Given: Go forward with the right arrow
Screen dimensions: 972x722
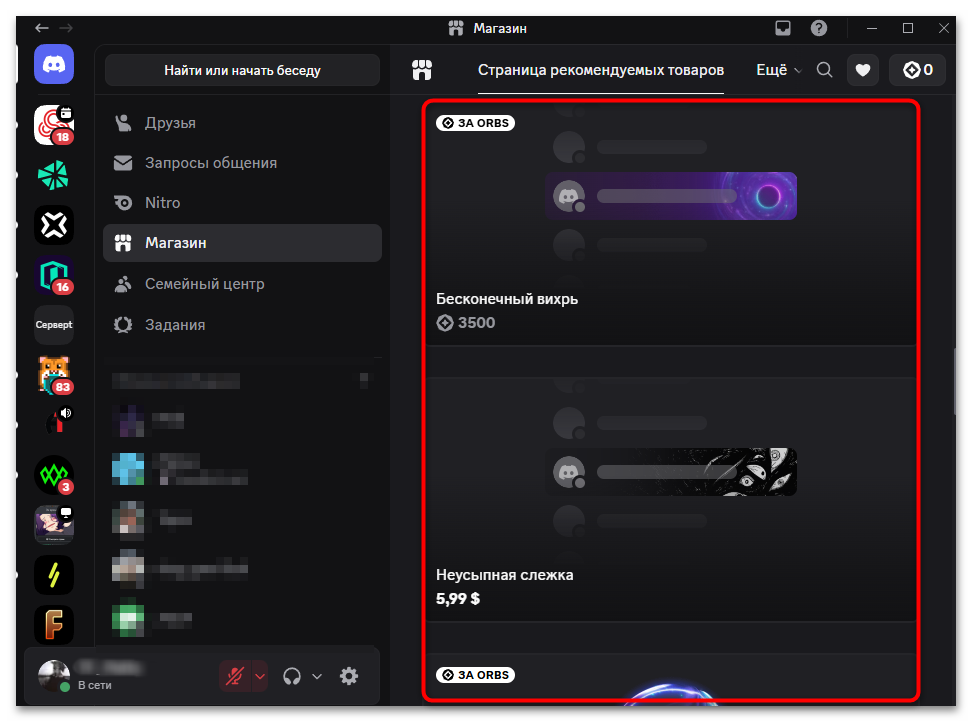Looking at the screenshot, I should (x=66, y=28).
